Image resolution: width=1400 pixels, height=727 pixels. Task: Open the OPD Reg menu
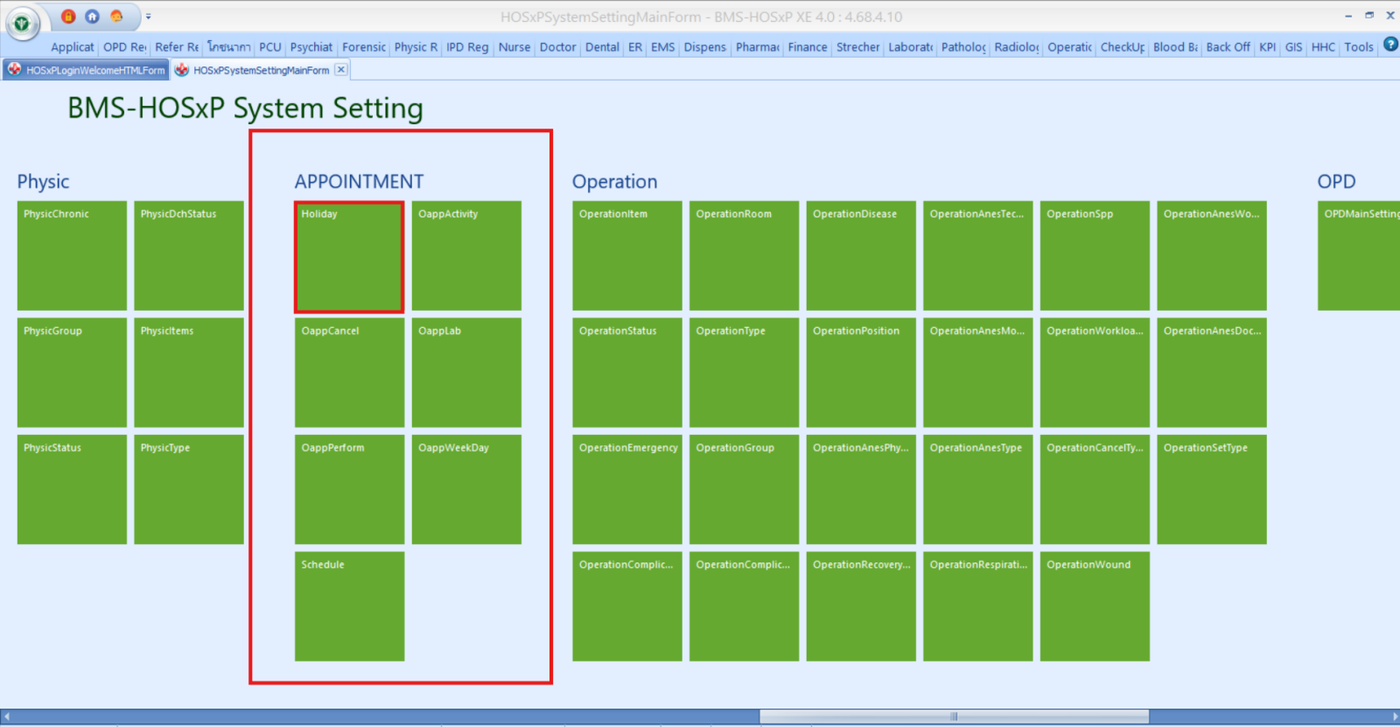coord(124,47)
